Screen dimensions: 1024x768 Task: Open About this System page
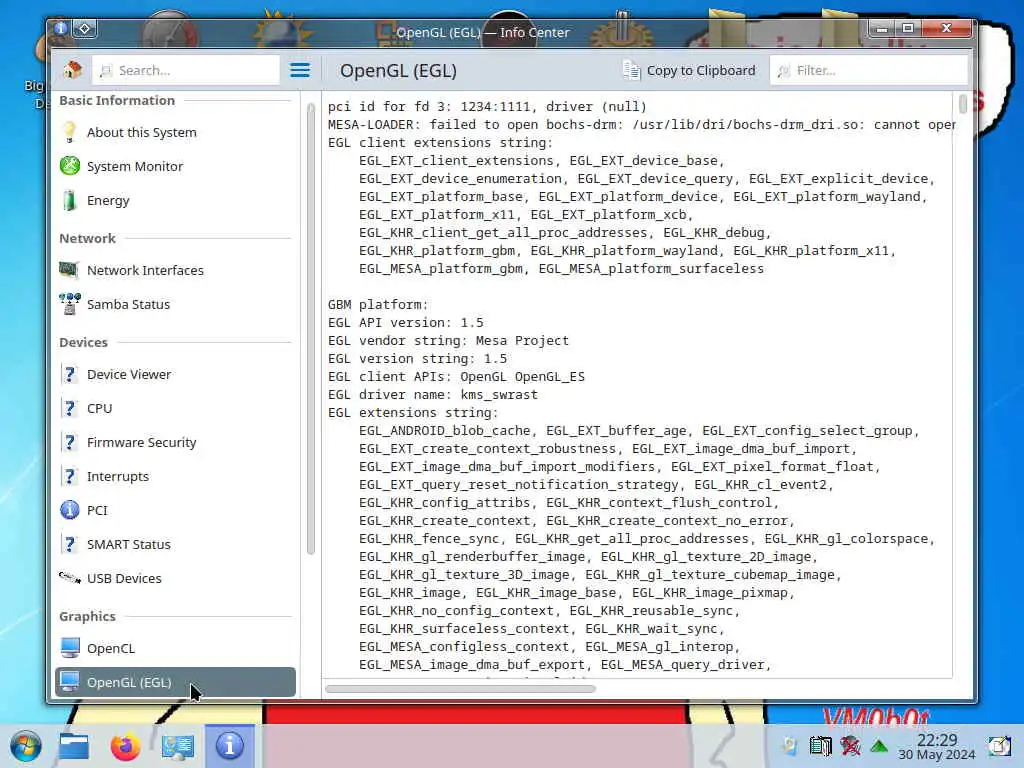click(x=175, y=132)
